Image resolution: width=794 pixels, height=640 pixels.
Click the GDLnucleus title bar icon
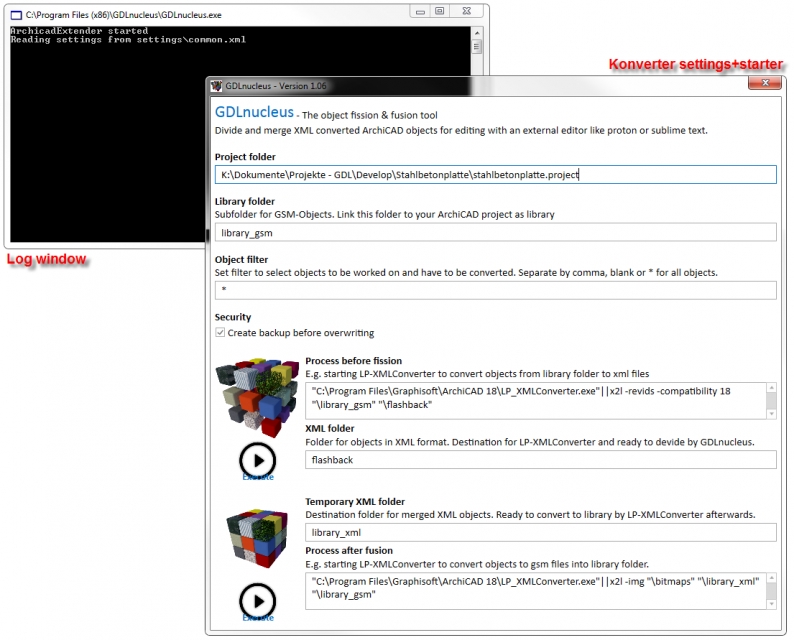(215, 86)
